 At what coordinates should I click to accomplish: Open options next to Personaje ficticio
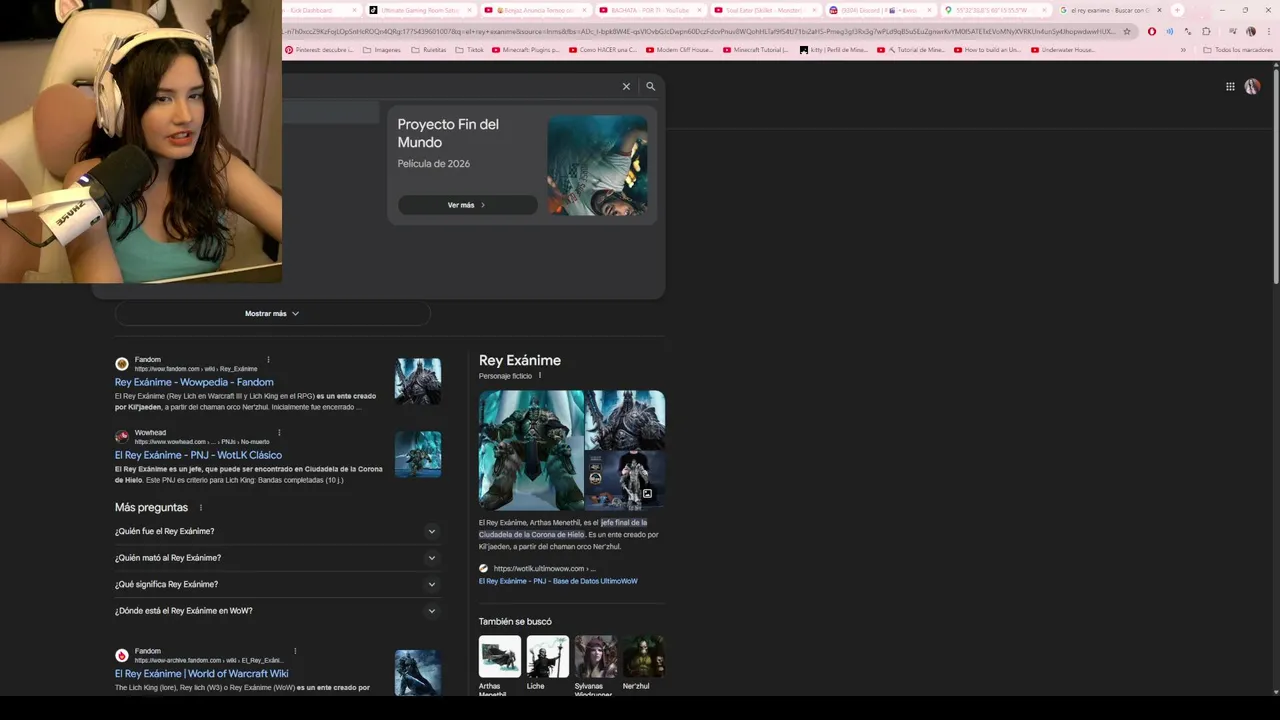pyautogui.click(x=540, y=376)
